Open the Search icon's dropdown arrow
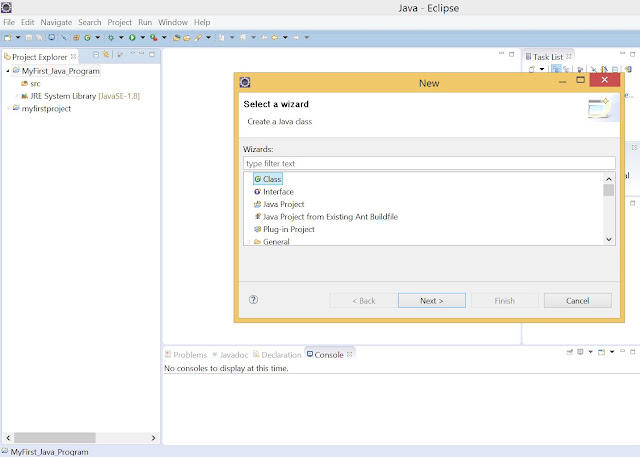Viewport: 640px width, 457px height. point(208,38)
